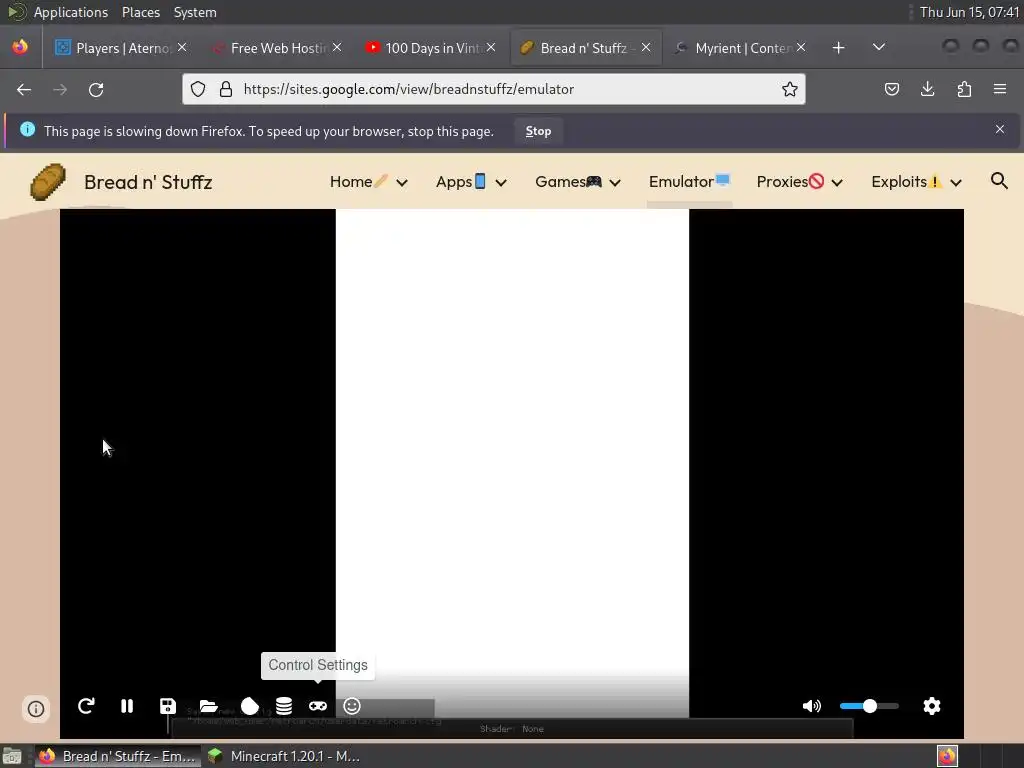The image size is (1024, 768).
Task: Click the URL address bar
Action: (494, 89)
